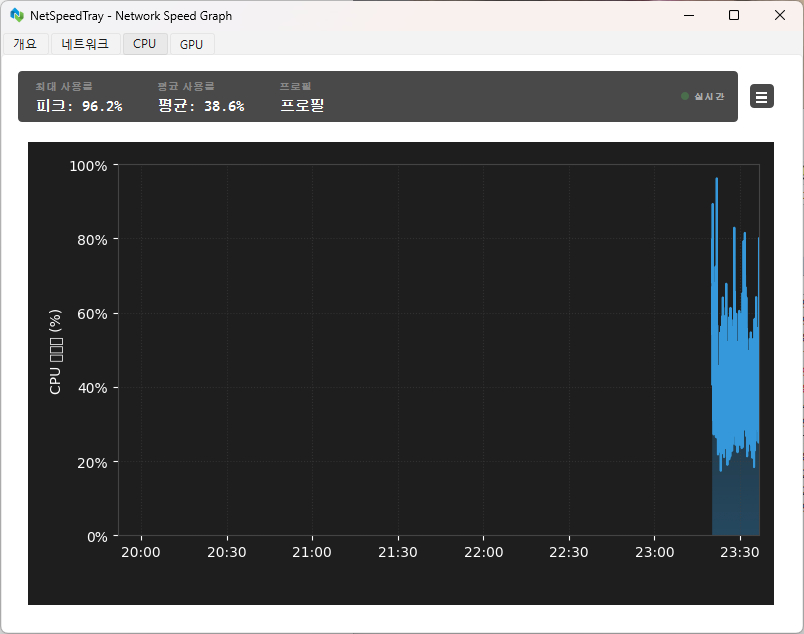The width and height of the screenshot is (804, 634).
Task: Click the 22:00 time axis label
Action: (484, 552)
